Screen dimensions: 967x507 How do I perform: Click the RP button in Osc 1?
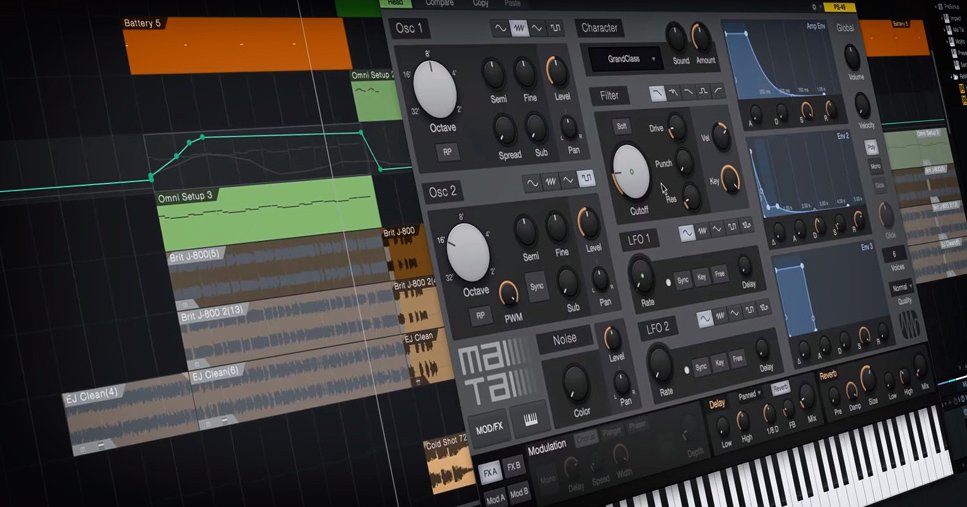coord(447,152)
